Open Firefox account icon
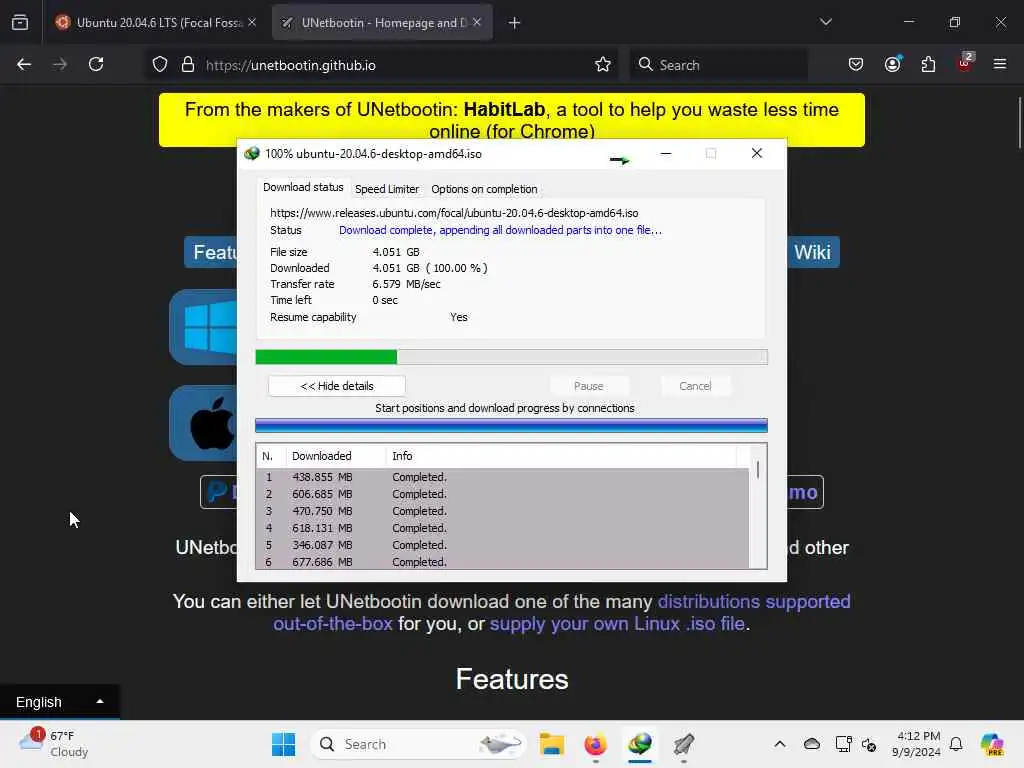Viewport: 1024px width, 768px height. coord(893,64)
